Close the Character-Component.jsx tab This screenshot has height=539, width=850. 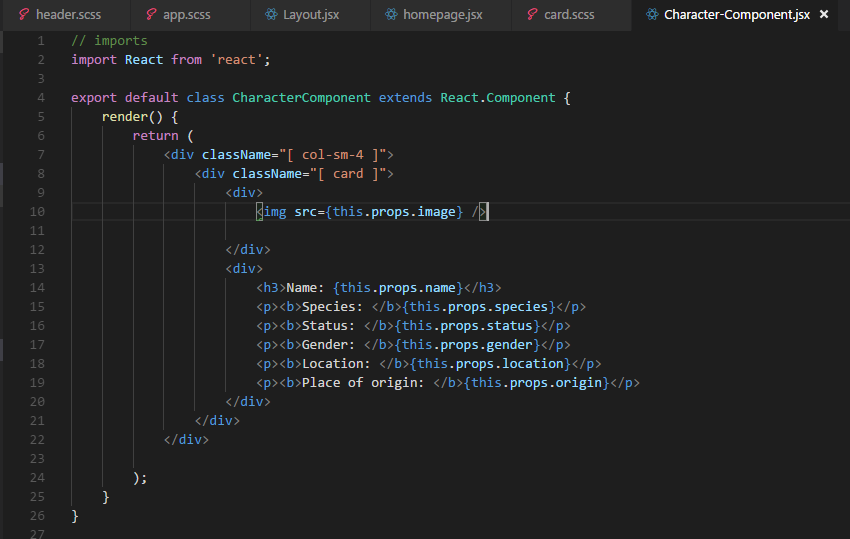[824, 15]
